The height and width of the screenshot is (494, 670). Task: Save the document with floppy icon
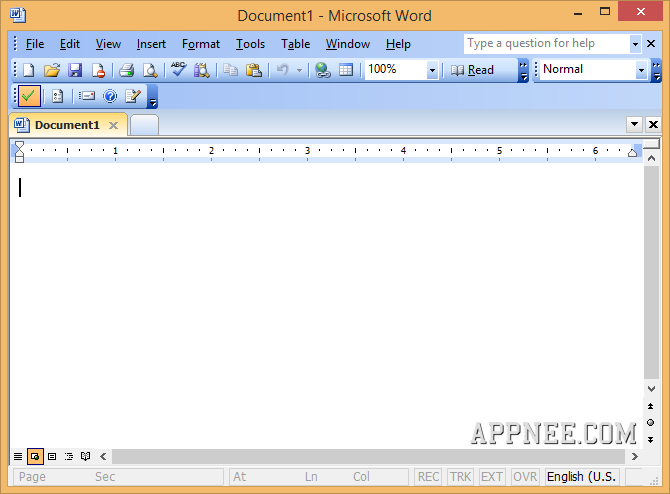75,70
